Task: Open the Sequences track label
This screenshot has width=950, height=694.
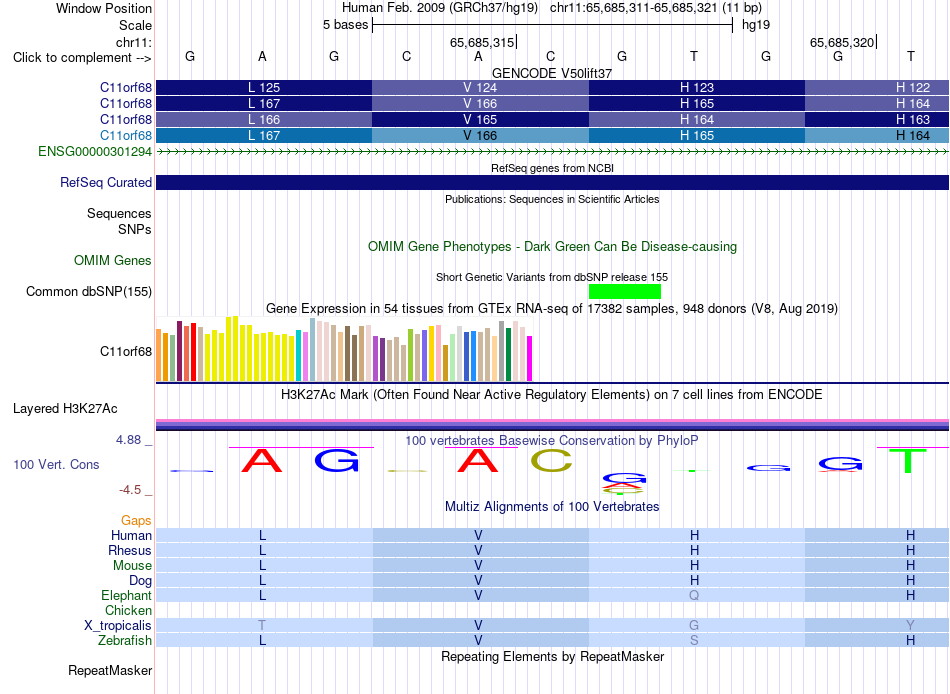Action: pyautogui.click(x=119, y=213)
